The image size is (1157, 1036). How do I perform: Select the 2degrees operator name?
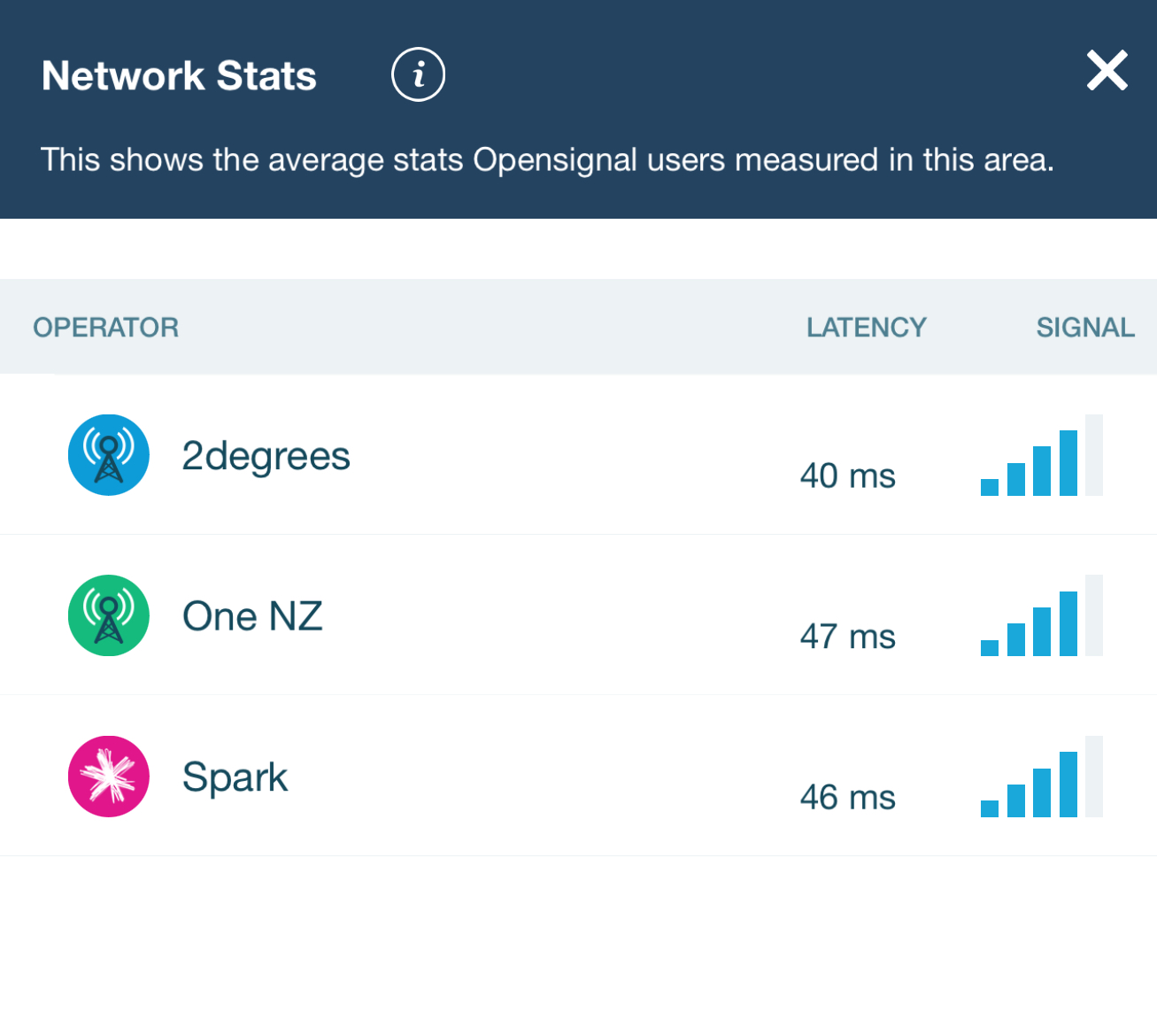click(x=266, y=456)
